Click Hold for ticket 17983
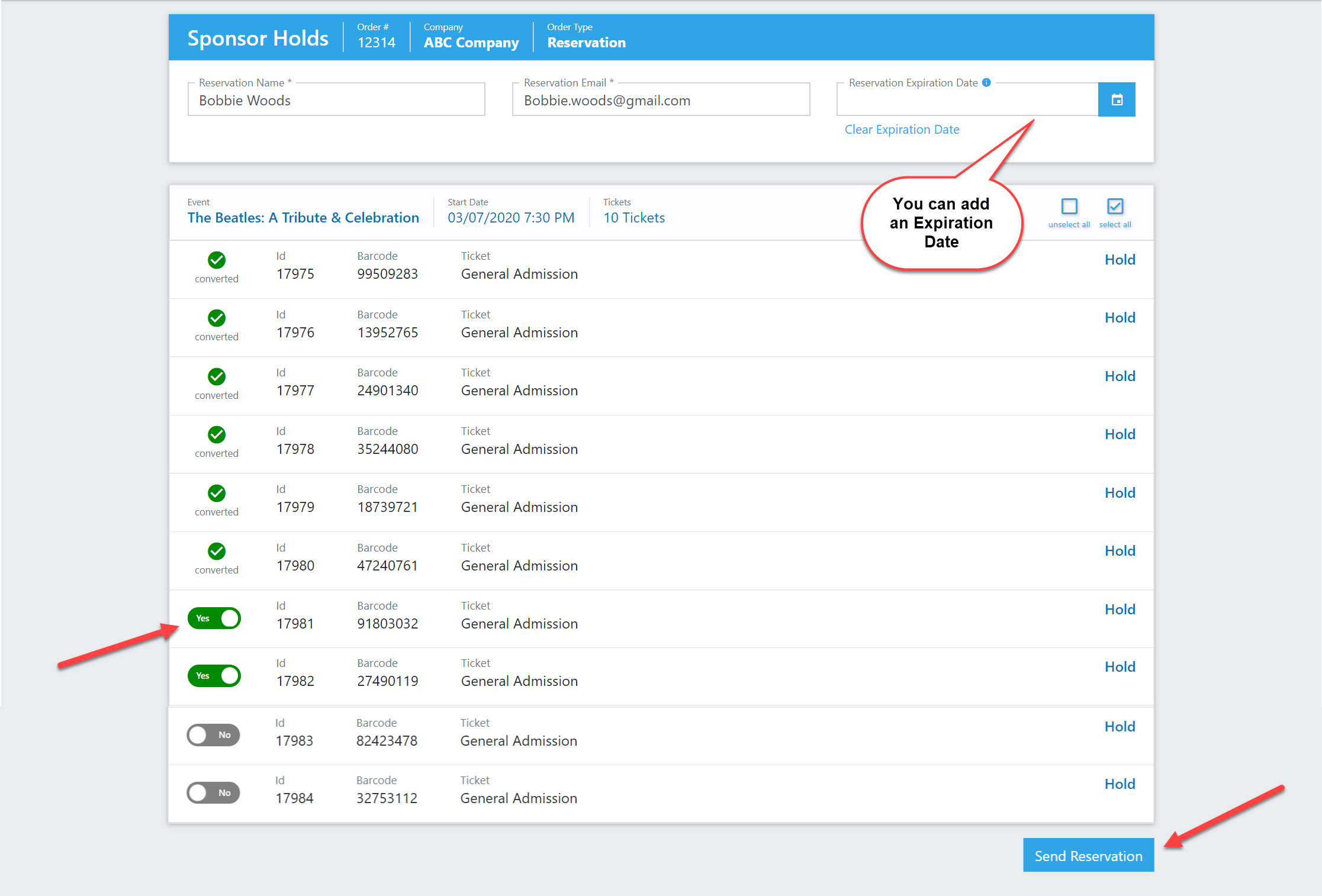 tap(1120, 727)
